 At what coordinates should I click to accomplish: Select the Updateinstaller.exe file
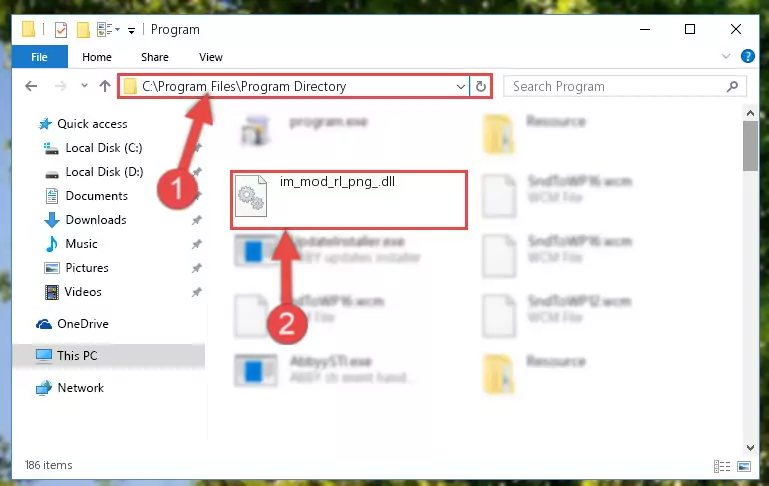(x=329, y=249)
